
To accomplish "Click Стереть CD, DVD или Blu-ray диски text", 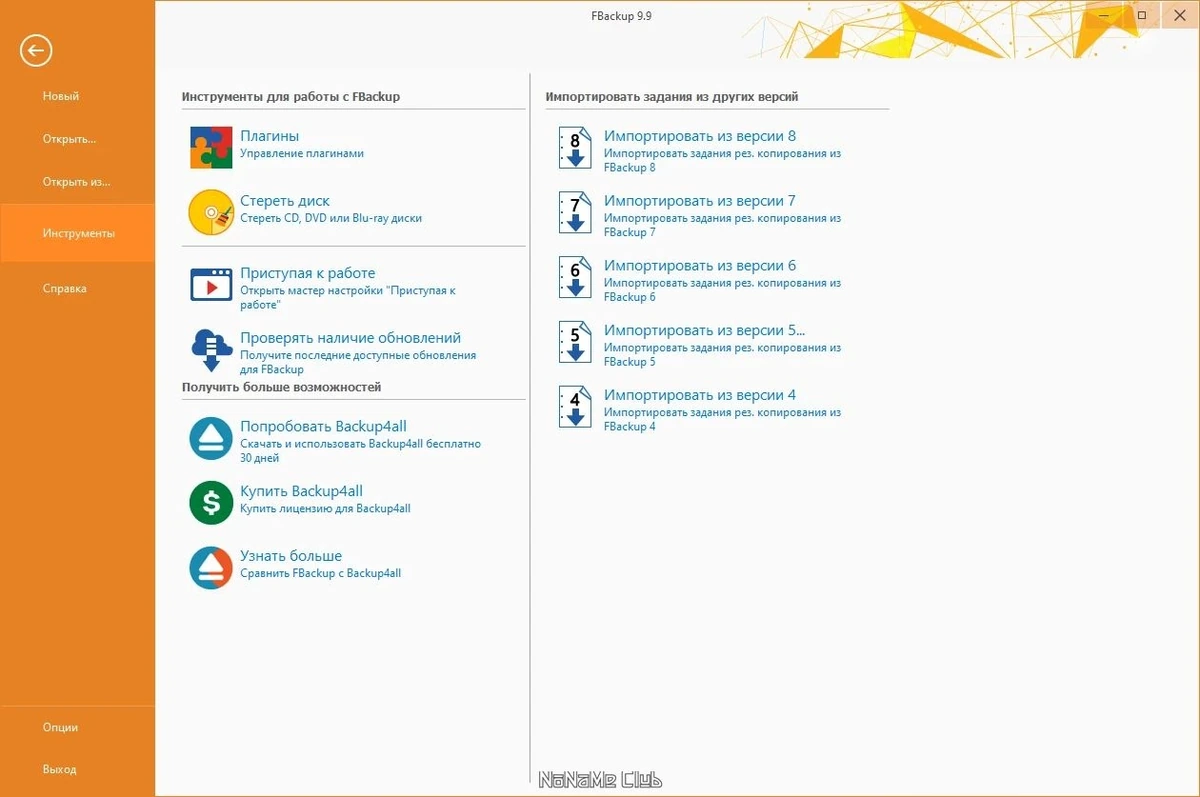I will [x=331, y=218].
